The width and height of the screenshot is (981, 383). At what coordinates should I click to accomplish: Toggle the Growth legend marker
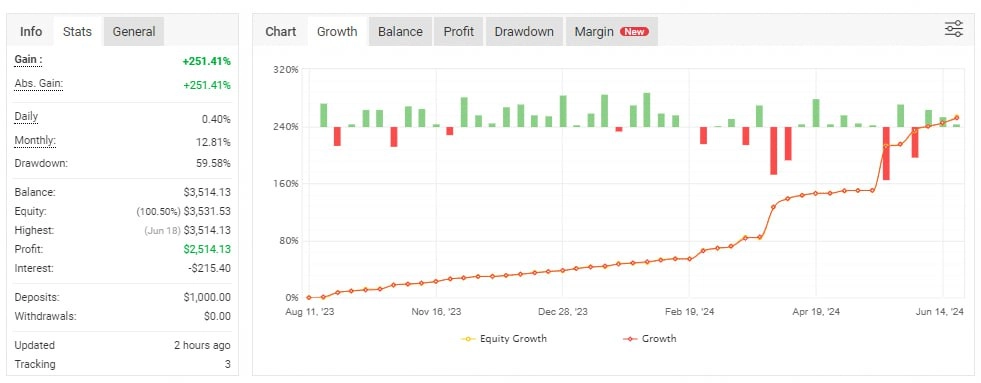pos(630,339)
